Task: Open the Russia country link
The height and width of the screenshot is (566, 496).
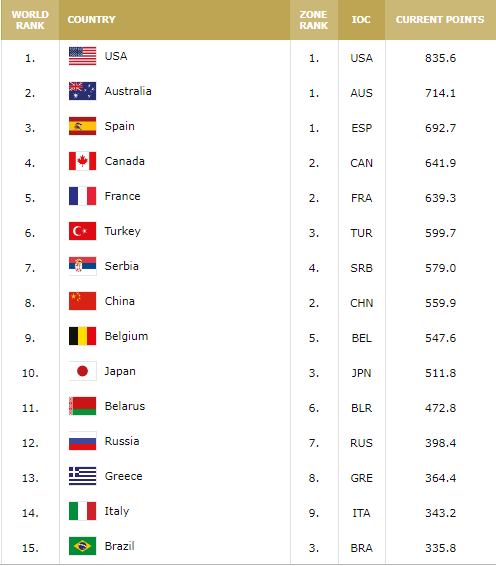Action: pos(122,441)
